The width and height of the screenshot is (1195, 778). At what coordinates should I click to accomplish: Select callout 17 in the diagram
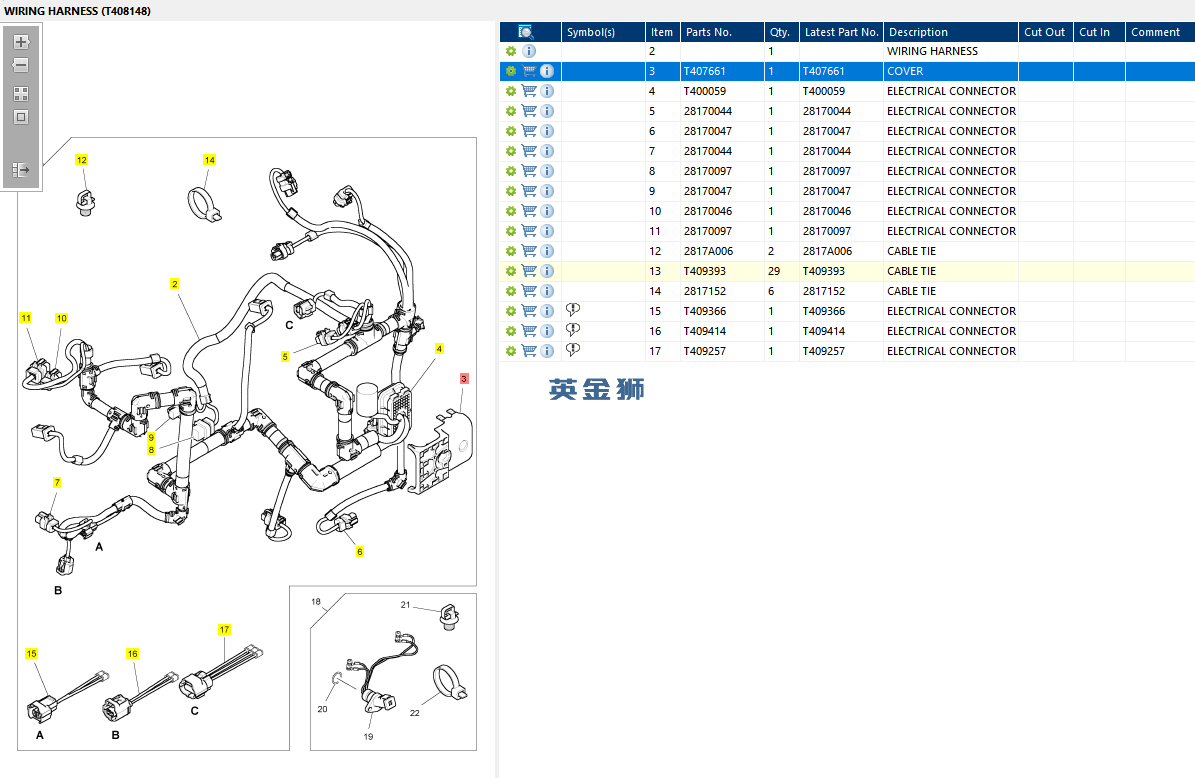pos(224,630)
